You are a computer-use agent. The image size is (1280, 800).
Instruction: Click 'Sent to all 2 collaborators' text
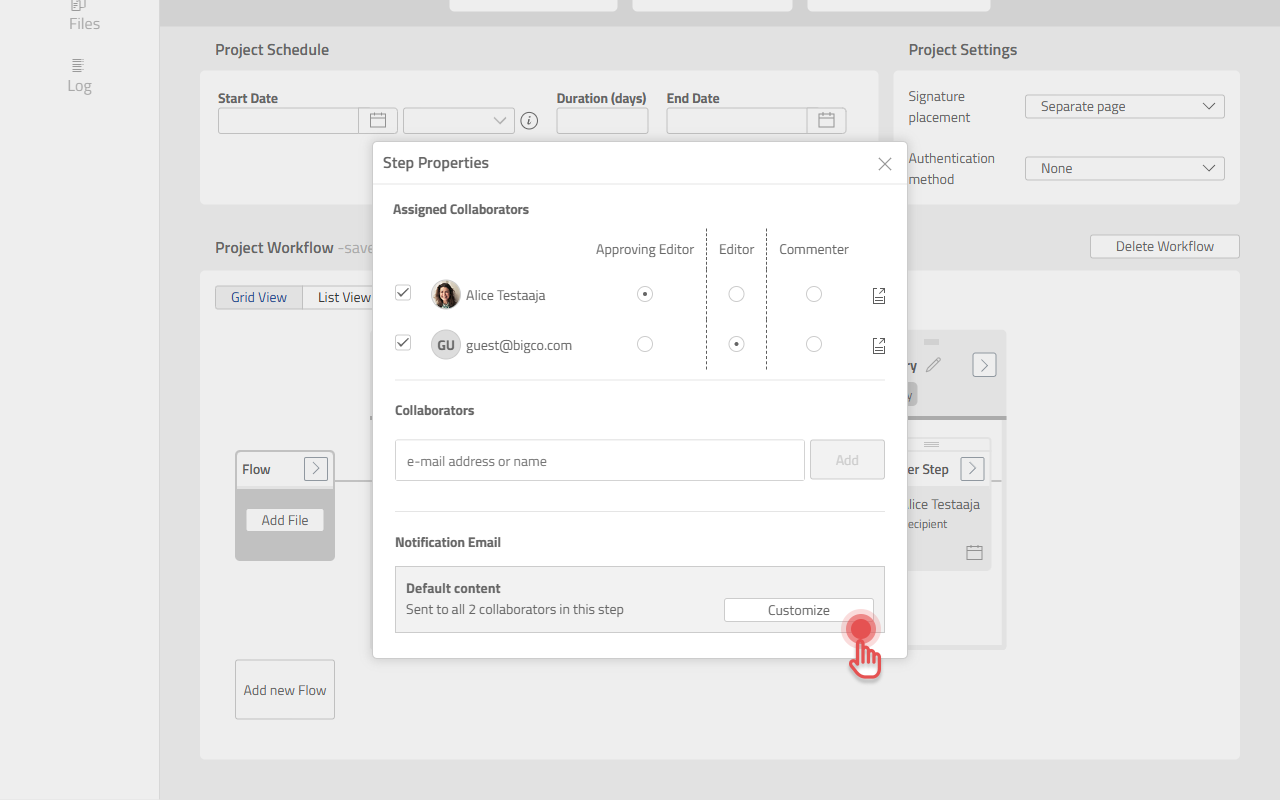click(x=515, y=609)
